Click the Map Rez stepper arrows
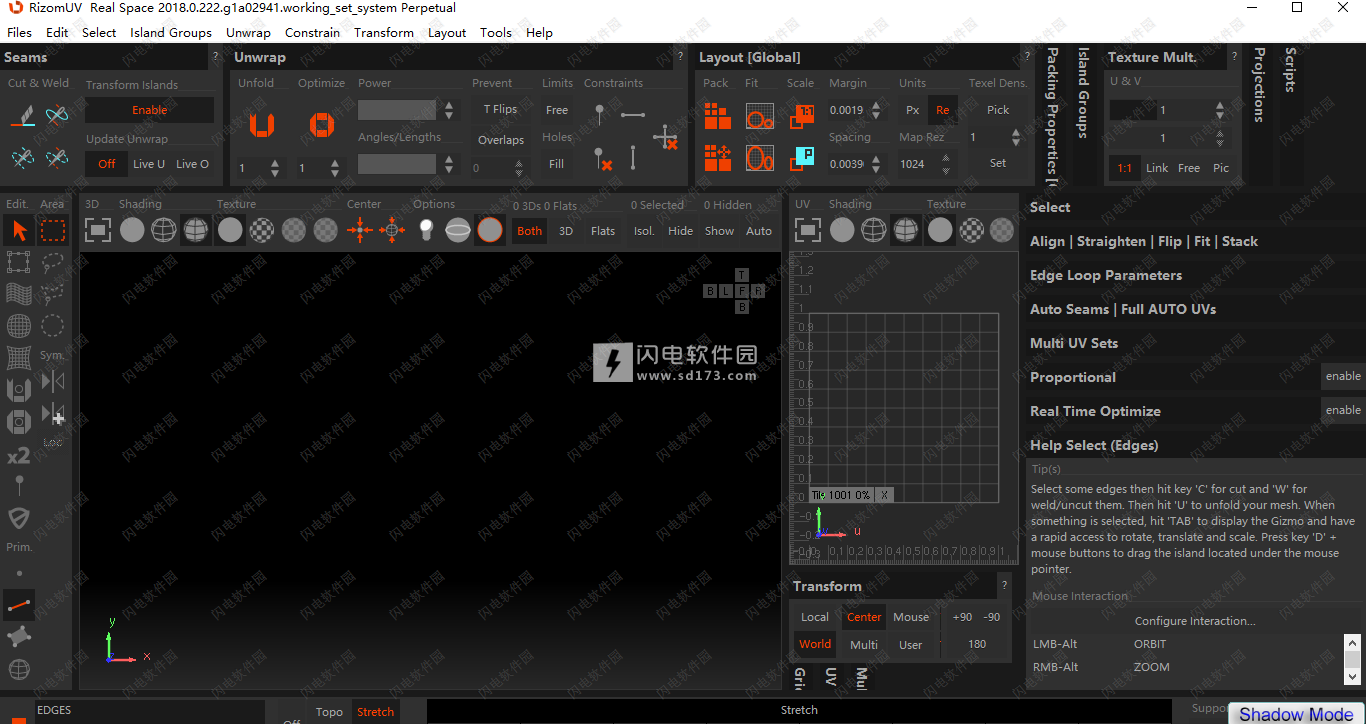The height and width of the screenshot is (724, 1366). tap(946, 164)
